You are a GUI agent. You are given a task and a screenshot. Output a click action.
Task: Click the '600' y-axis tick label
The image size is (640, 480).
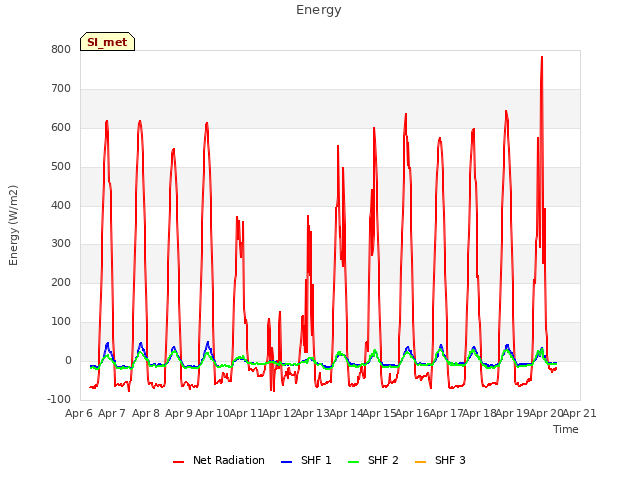click(61, 127)
